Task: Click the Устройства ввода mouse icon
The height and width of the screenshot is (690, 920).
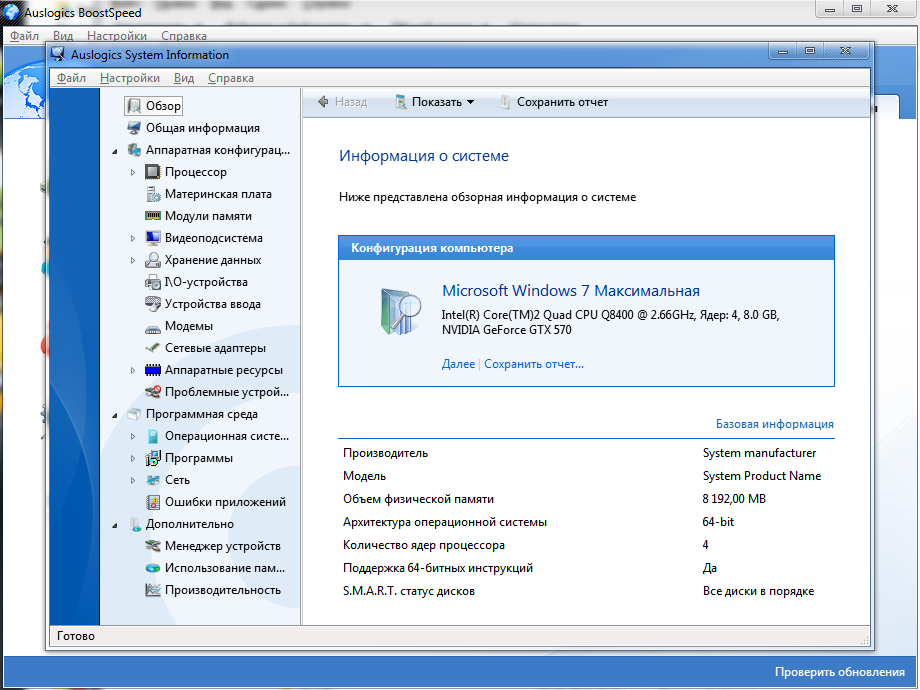Action: (x=153, y=304)
